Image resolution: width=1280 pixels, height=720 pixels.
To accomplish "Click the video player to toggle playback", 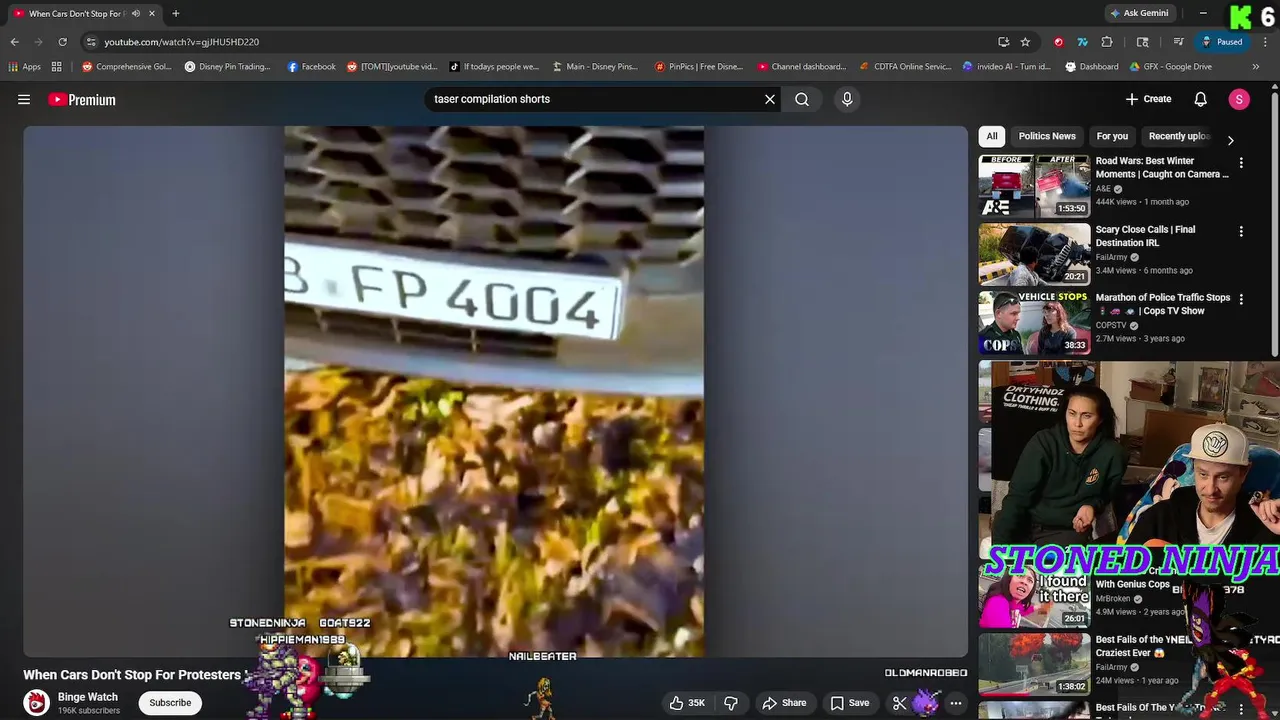I will [494, 391].
